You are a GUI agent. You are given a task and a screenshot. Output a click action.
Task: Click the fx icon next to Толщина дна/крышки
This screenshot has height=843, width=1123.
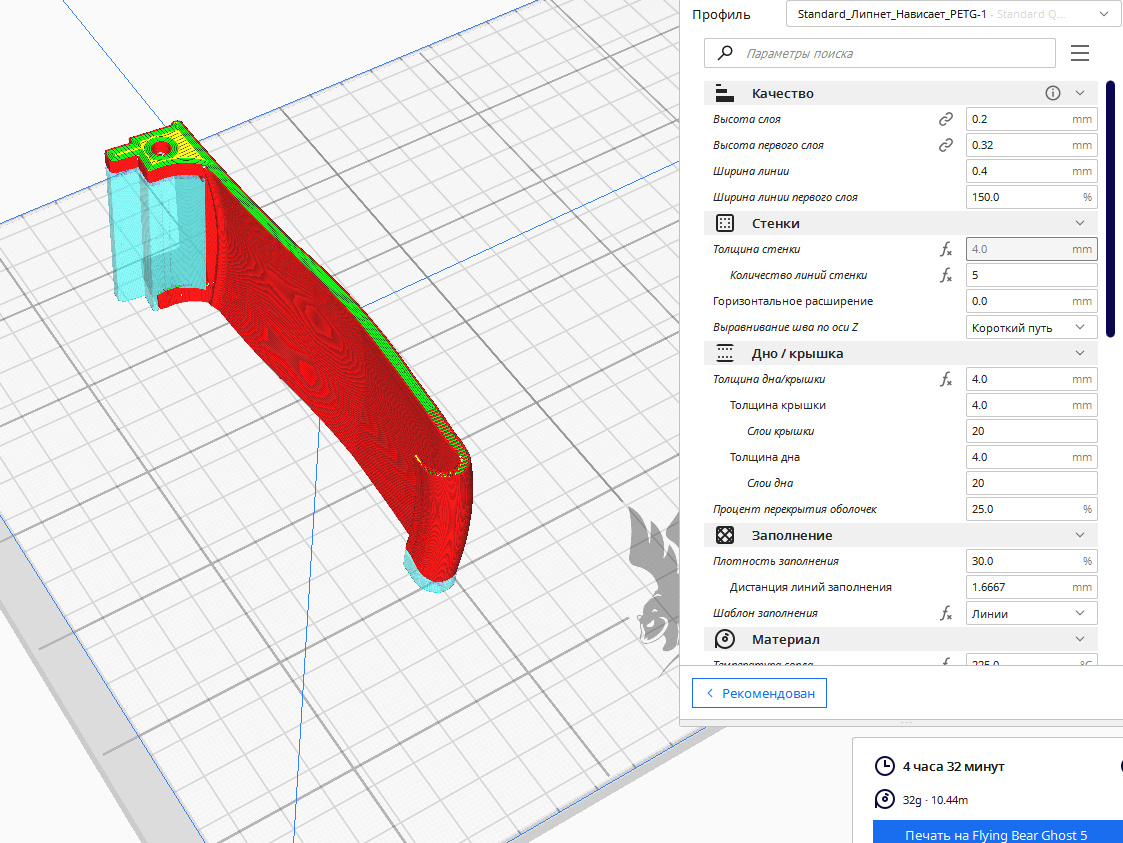tap(946, 379)
